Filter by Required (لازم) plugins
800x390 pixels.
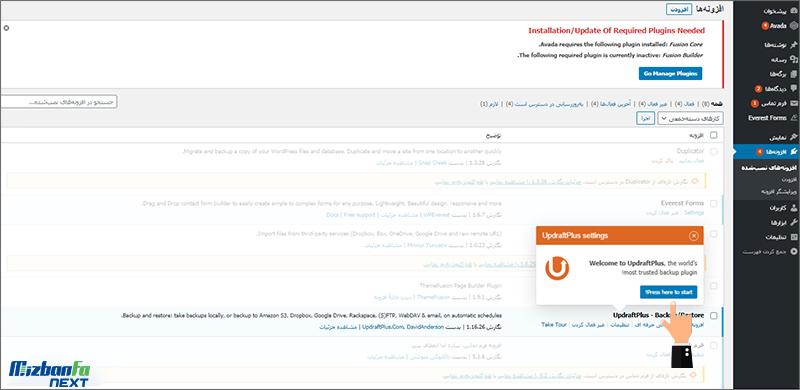point(493,104)
